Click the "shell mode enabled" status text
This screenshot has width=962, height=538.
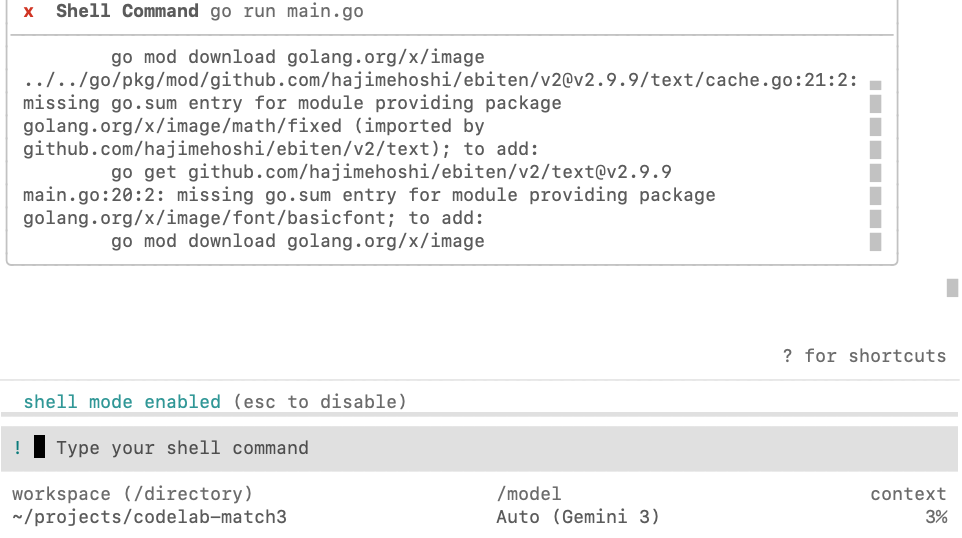coord(122,402)
